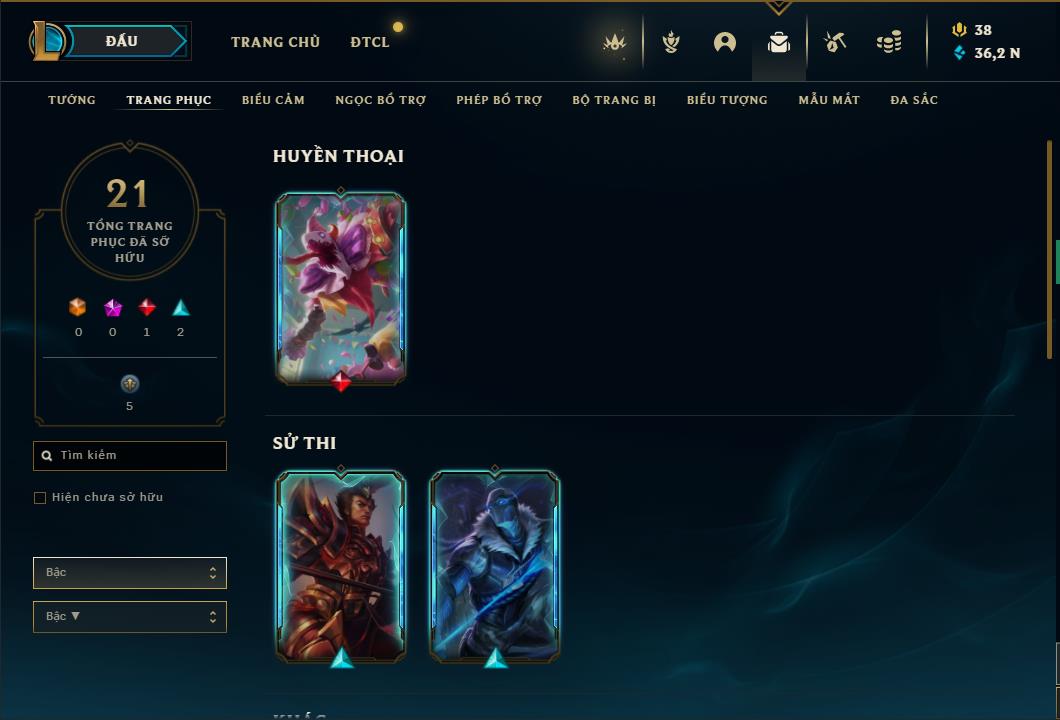Open the glowing event crest icon
The image size is (1060, 720).
(615, 43)
